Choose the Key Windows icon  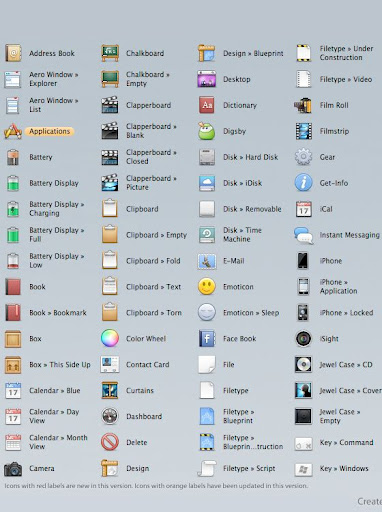click(x=303, y=470)
